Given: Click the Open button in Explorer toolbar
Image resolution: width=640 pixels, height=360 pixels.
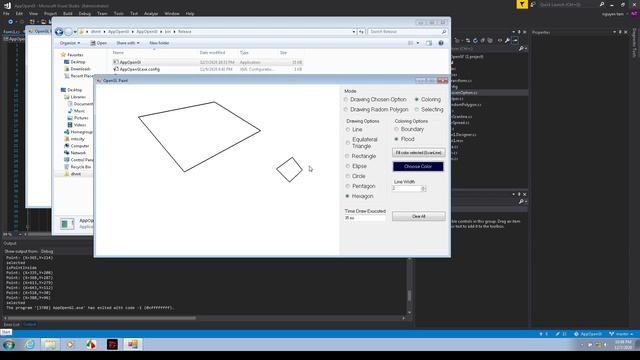Looking at the screenshot, I should point(98,43).
